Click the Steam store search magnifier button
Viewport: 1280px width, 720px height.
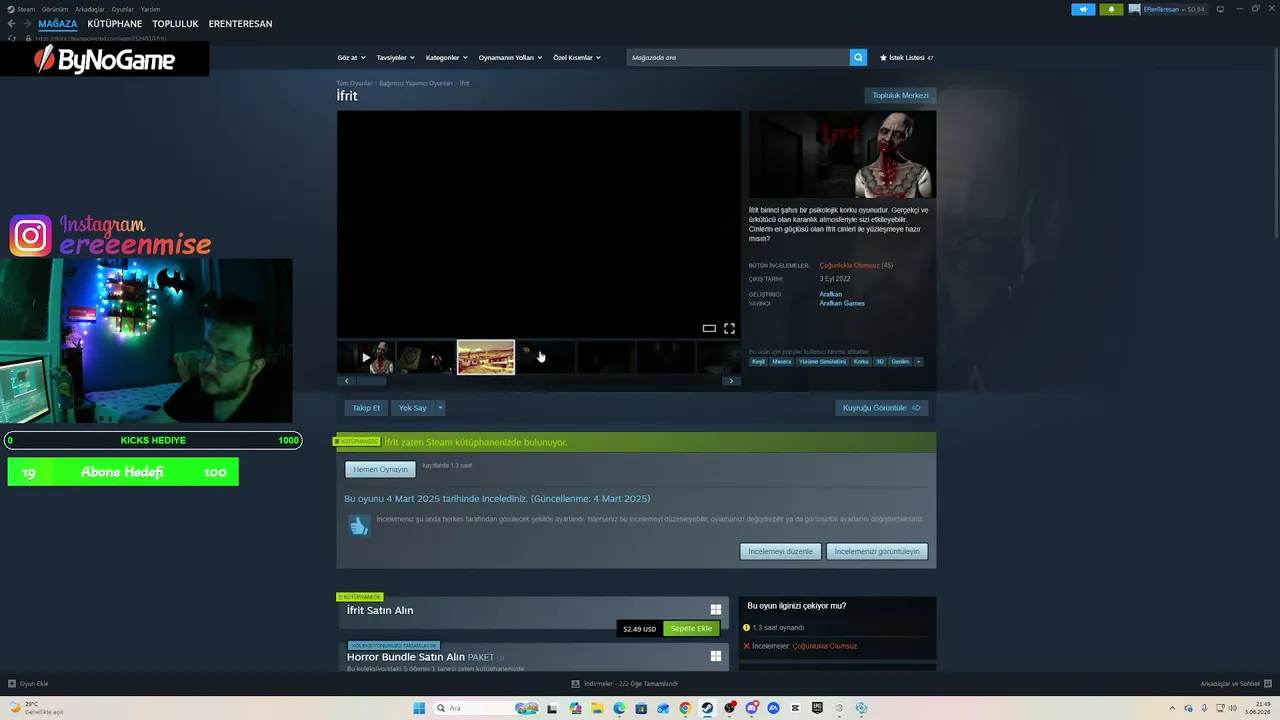(x=858, y=58)
